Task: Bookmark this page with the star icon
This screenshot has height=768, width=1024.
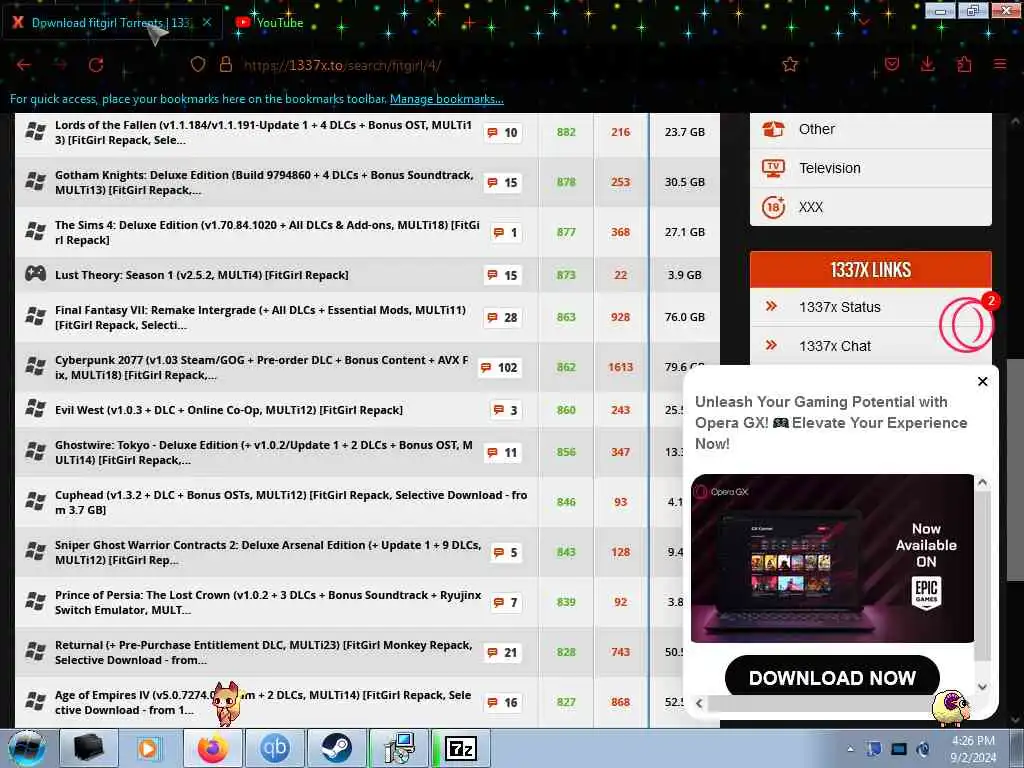Action: 790,64
